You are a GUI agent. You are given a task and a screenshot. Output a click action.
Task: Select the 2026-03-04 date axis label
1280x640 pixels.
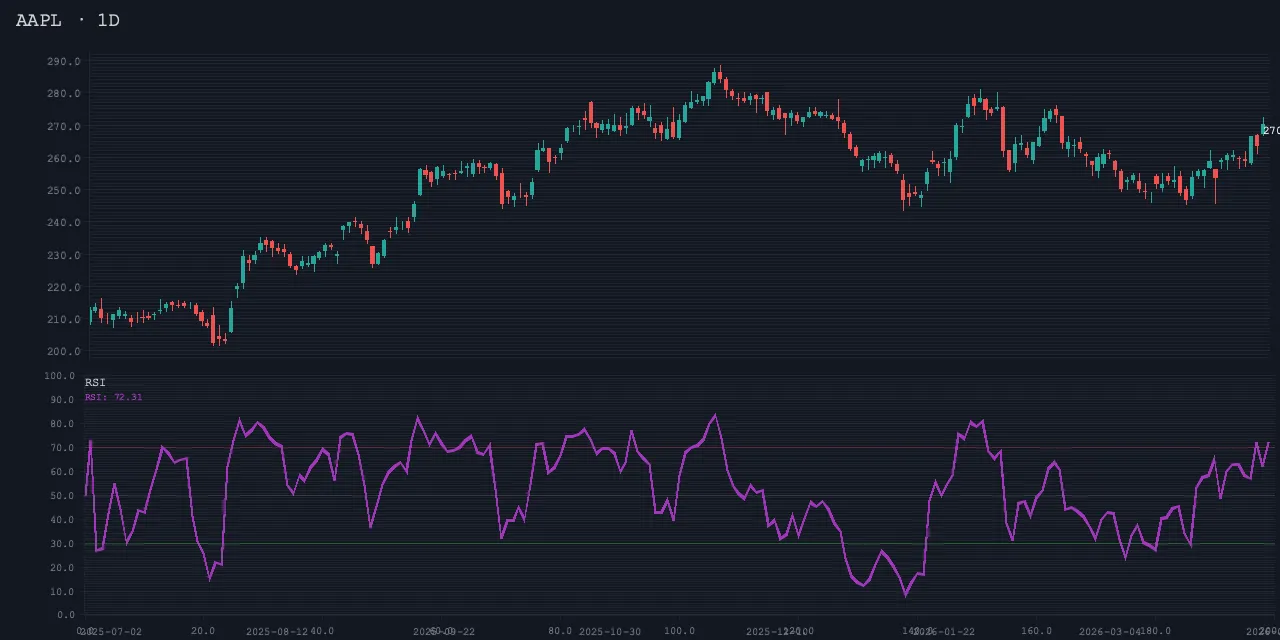click(x=1109, y=632)
